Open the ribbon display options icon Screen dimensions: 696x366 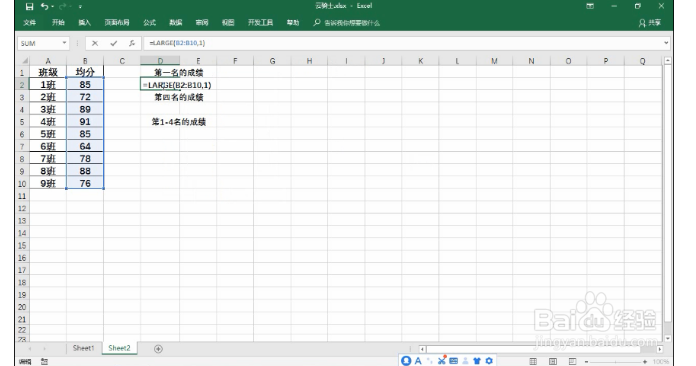coord(590,6)
